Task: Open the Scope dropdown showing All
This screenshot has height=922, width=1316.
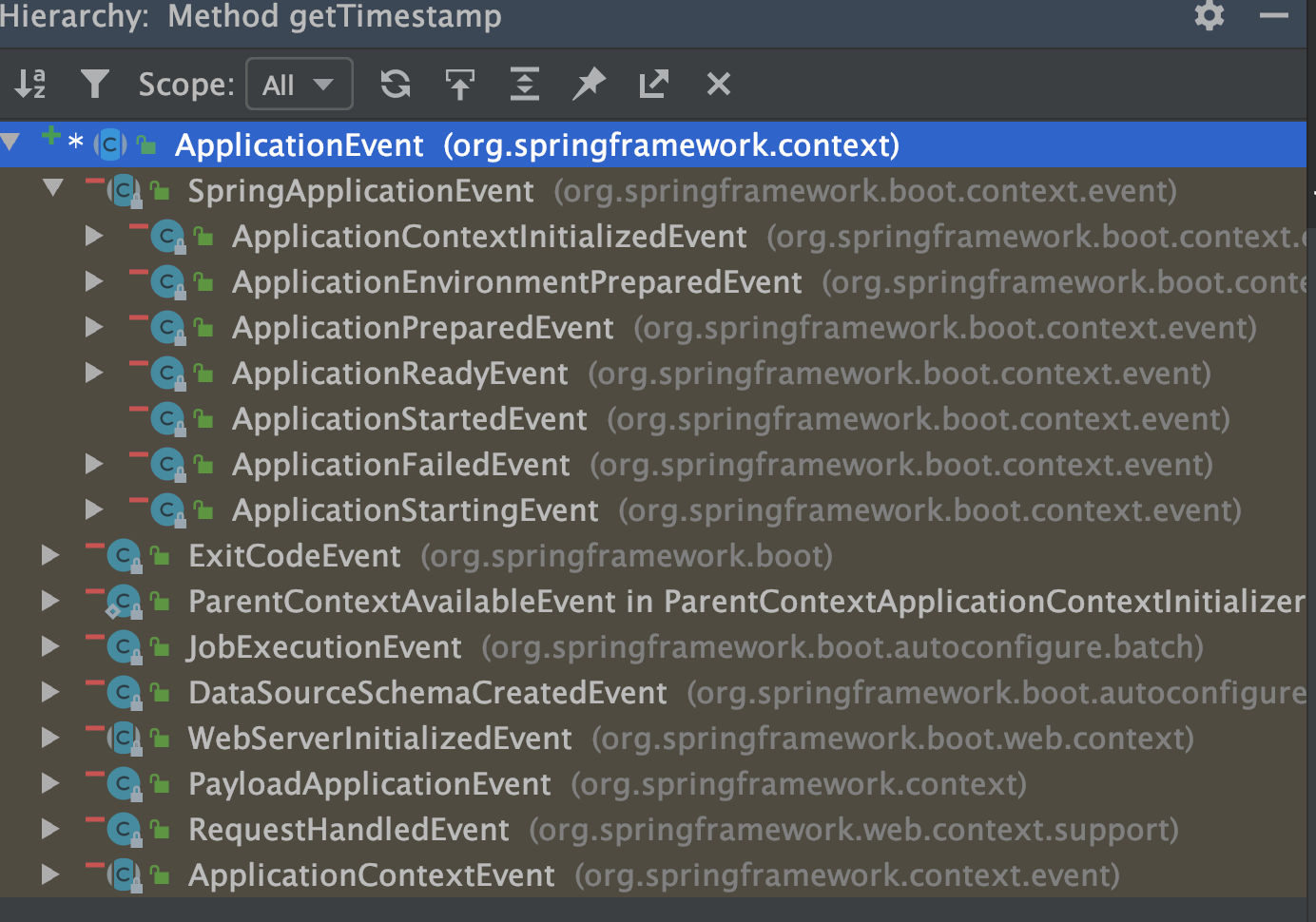Action: click(299, 85)
